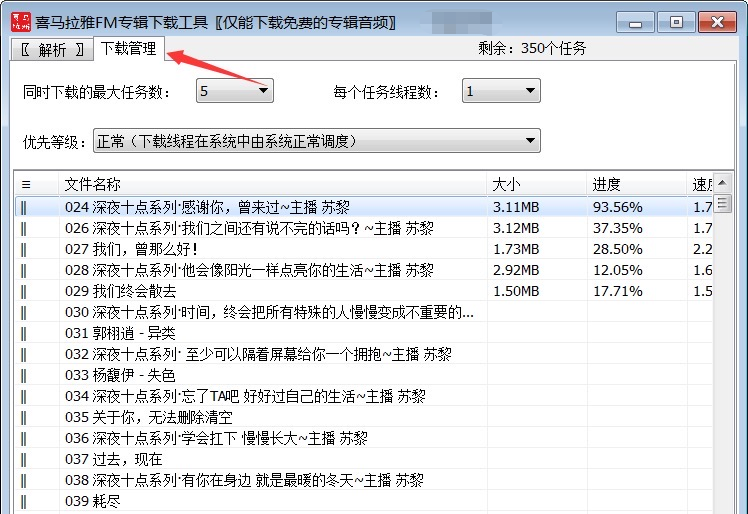Close the 喜马拉雅FM专辑下载工具 window

(x=717, y=22)
